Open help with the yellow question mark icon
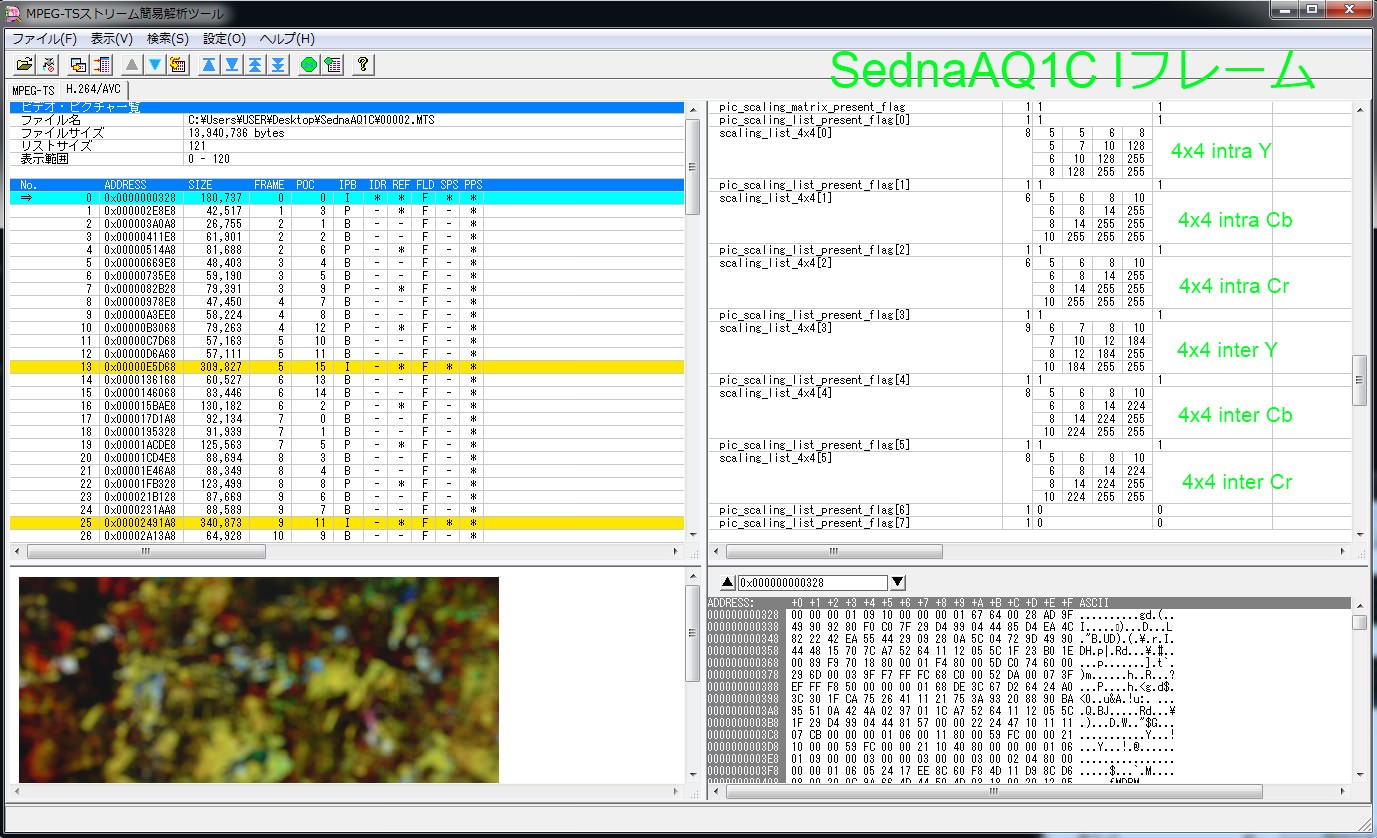1377x838 pixels. point(363,65)
